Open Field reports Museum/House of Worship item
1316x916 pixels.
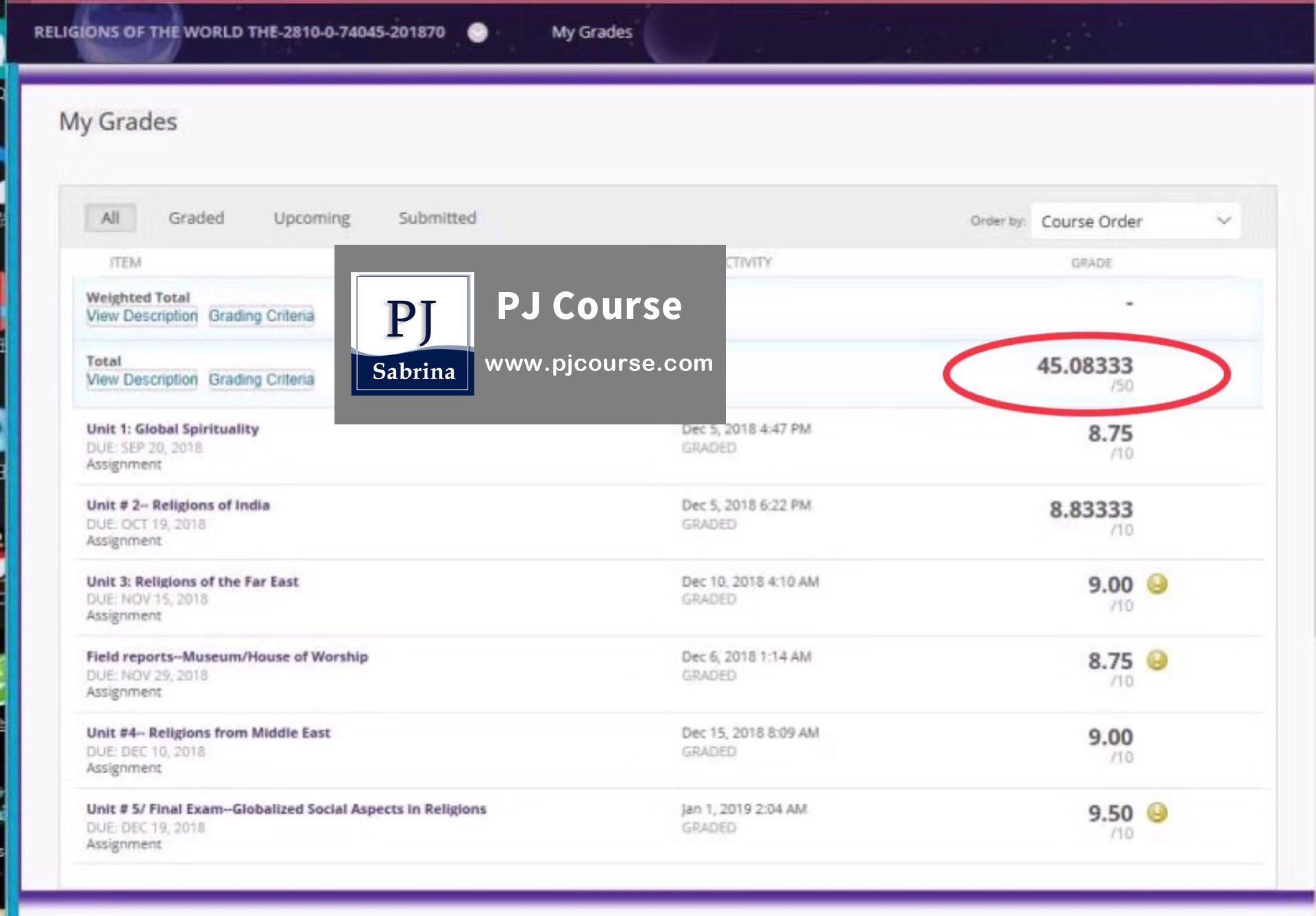(227, 657)
